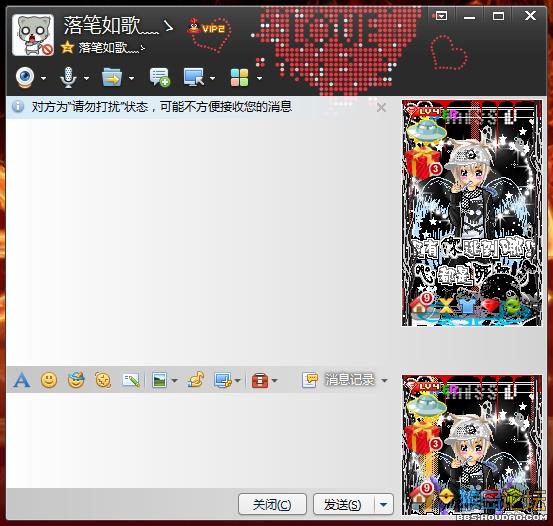Click the 关闭(C) button
553x526 pixels.
click(272, 504)
